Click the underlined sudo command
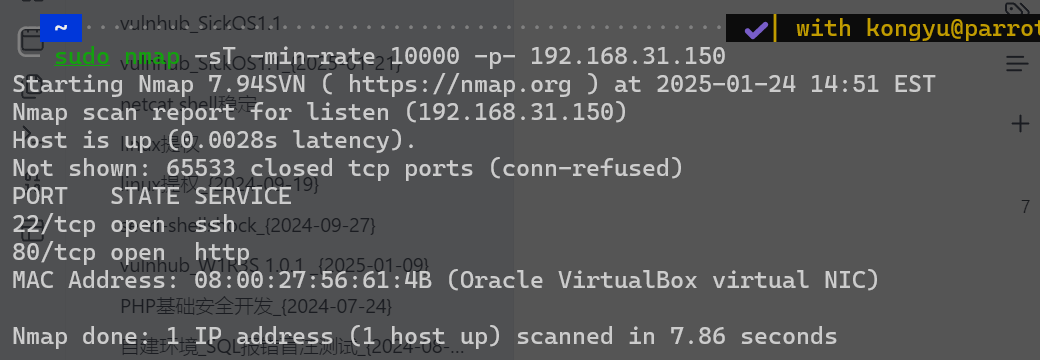The height and width of the screenshot is (360, 1040). [82, 57]
